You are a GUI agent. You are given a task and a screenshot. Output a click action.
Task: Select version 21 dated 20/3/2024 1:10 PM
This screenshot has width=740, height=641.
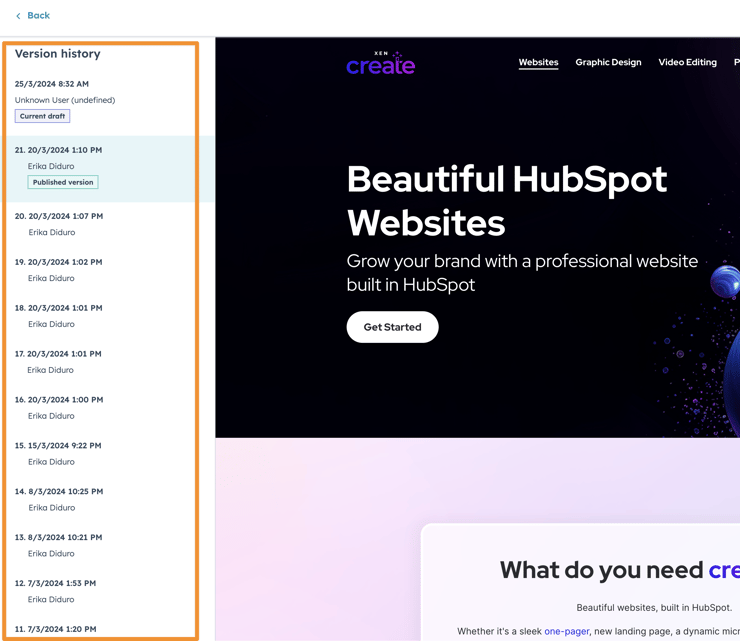click(x=58, y=150)
